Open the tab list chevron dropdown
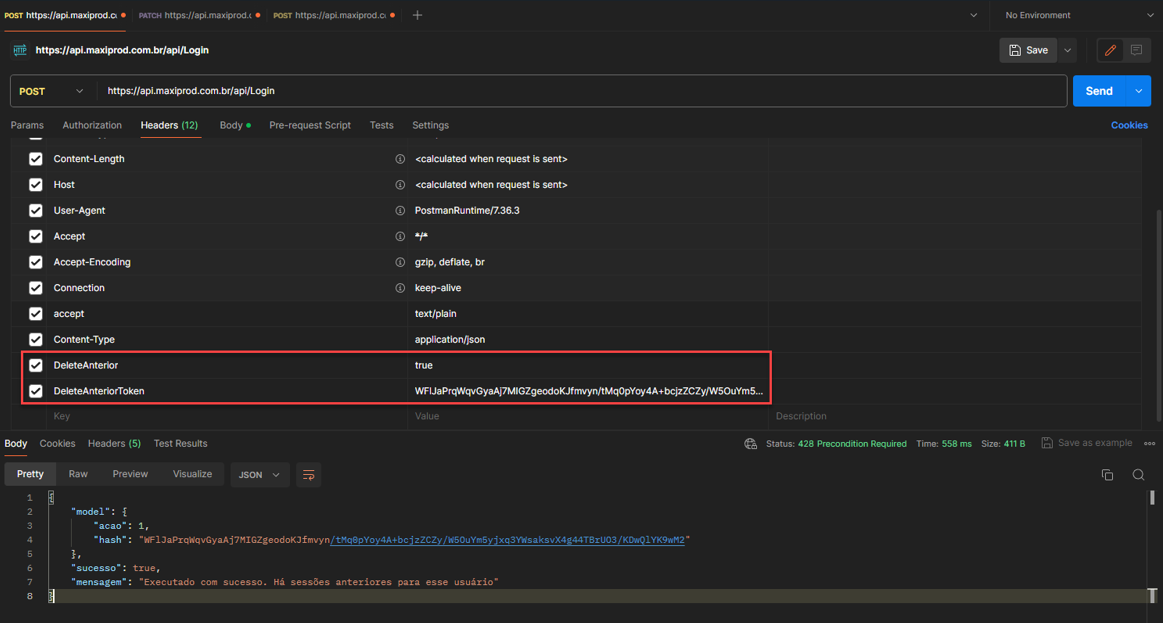Viewport: 1163px width, 623px height. [x=973, y=15]
